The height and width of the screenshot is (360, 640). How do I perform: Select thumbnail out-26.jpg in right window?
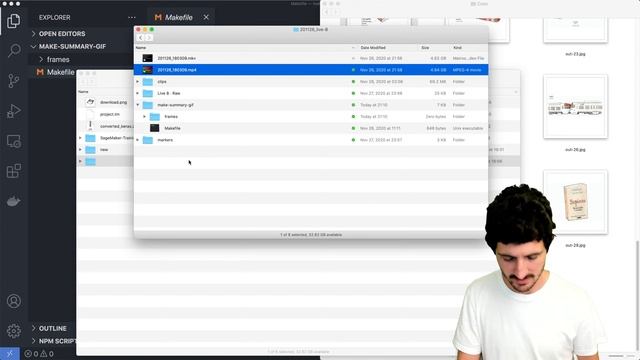pyautogui.click(x=575, y=107)
